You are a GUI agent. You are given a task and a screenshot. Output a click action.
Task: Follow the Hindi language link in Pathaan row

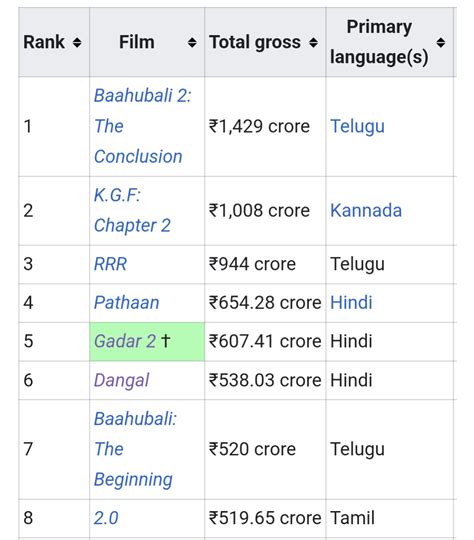[x=351, y=303]
